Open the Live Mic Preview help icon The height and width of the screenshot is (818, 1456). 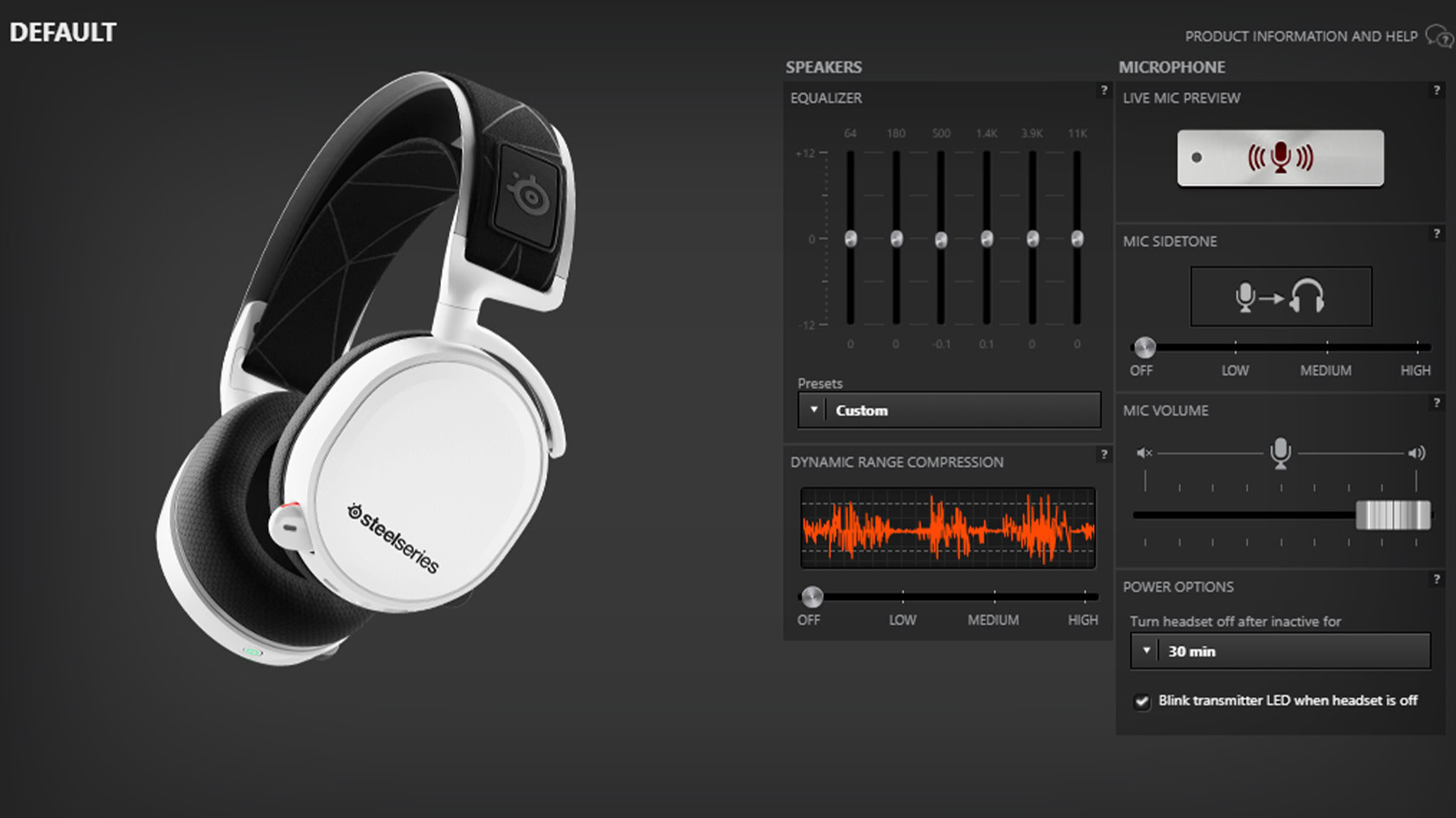point(1436,90)
